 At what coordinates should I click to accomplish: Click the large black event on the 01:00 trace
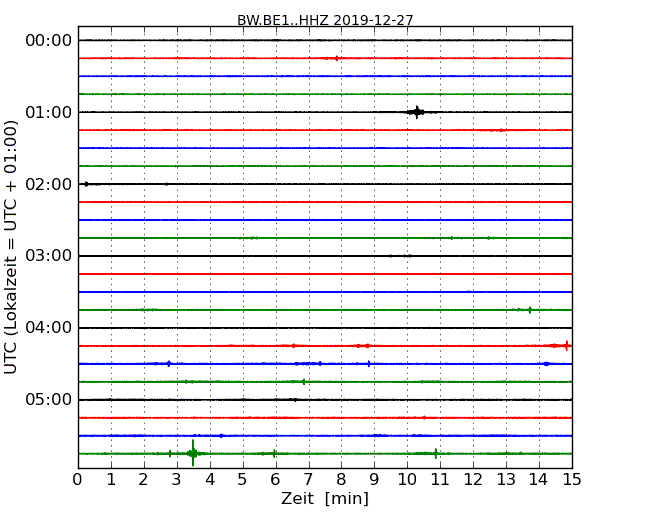coord(417,112)
